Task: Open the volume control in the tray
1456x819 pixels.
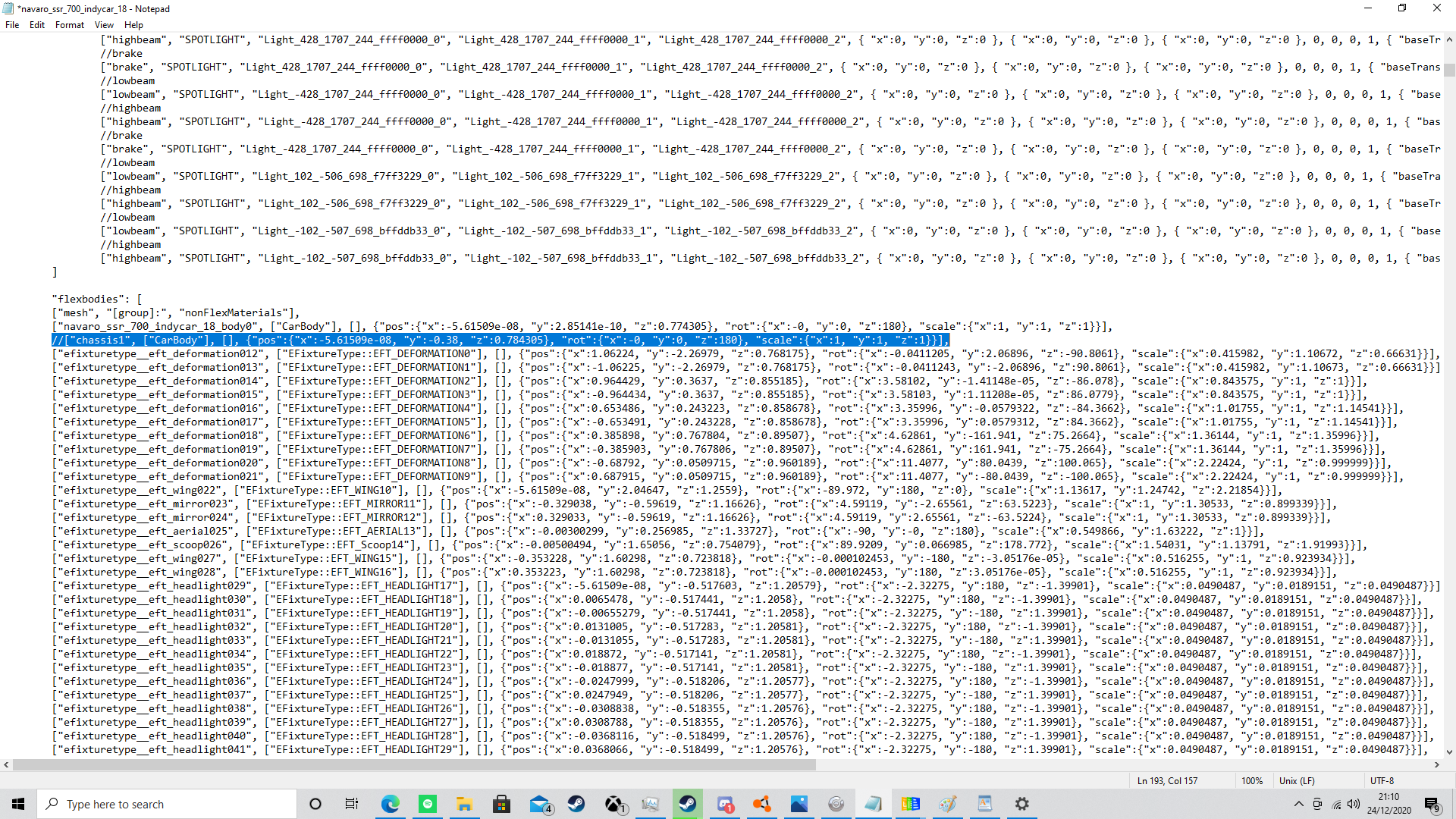Action: 1354,804
